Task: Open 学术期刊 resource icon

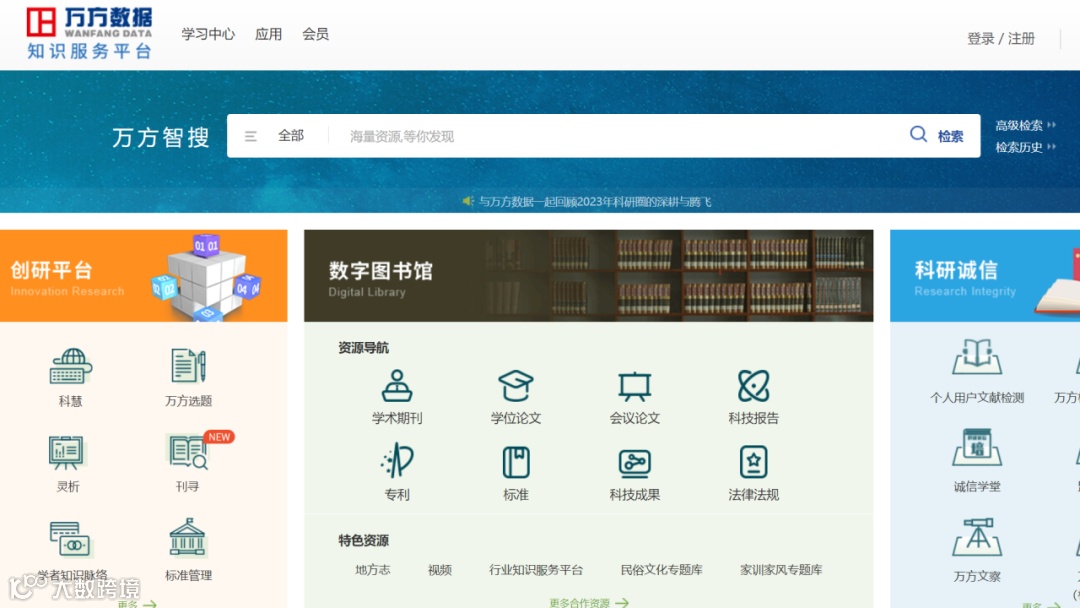Action: tap(397, 386)
